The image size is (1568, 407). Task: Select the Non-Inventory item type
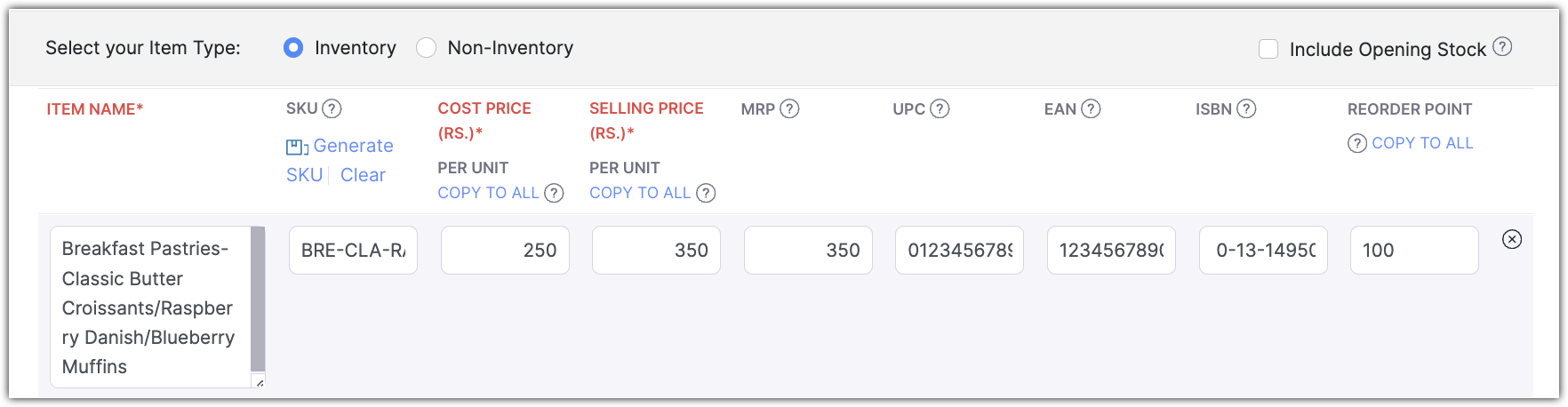click(x=427, y=48)
